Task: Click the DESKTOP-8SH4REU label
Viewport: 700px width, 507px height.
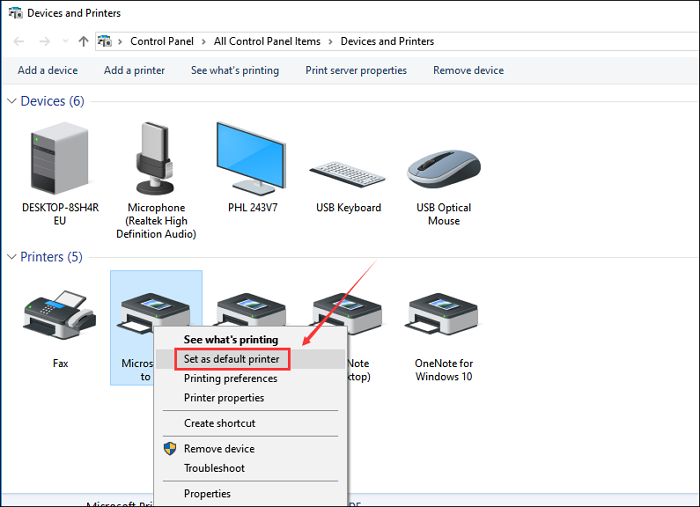Action: (60, 214)
